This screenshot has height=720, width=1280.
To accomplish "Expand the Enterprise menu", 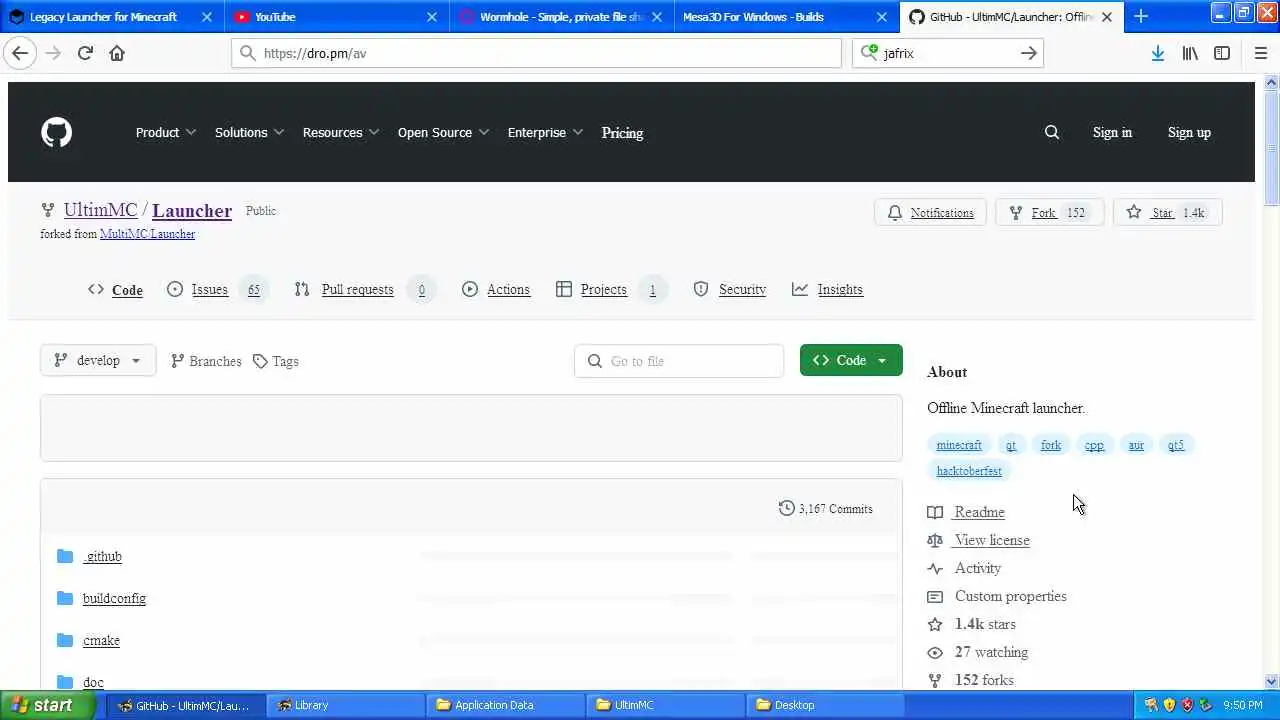I will [545, 132].
